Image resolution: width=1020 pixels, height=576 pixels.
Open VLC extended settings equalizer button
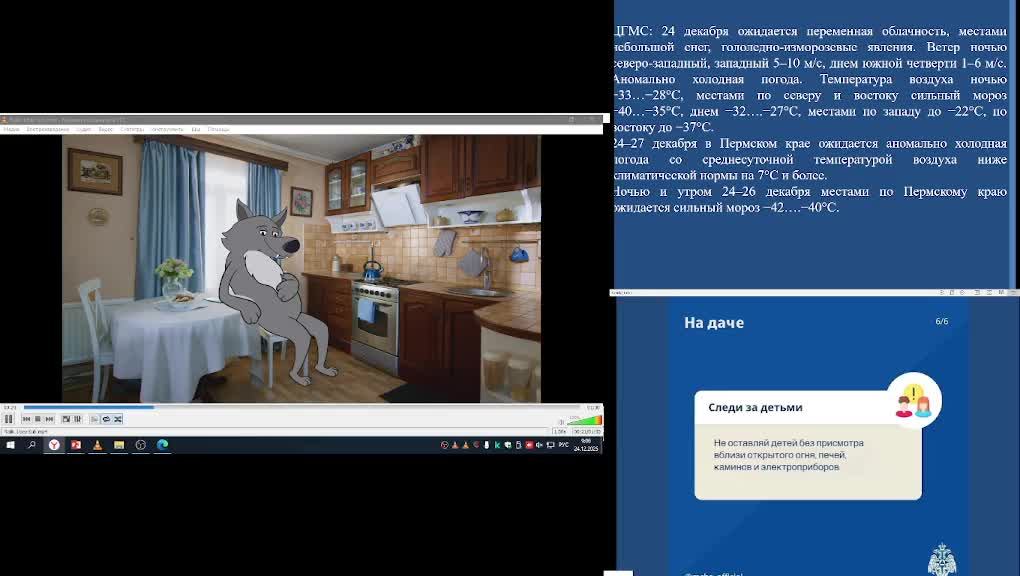(x=77, y=418)
